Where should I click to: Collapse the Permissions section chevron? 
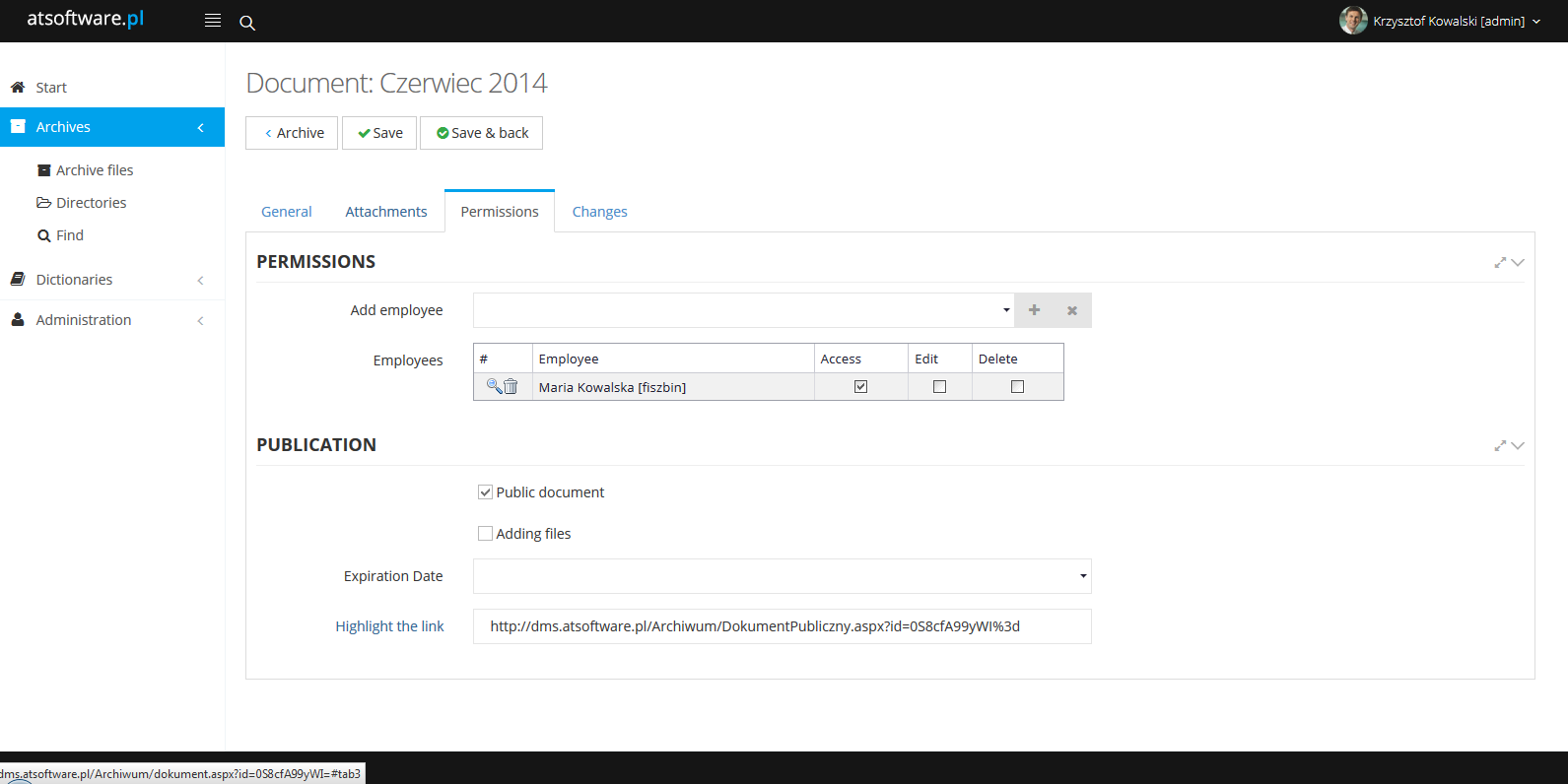tap(1518, 262)
